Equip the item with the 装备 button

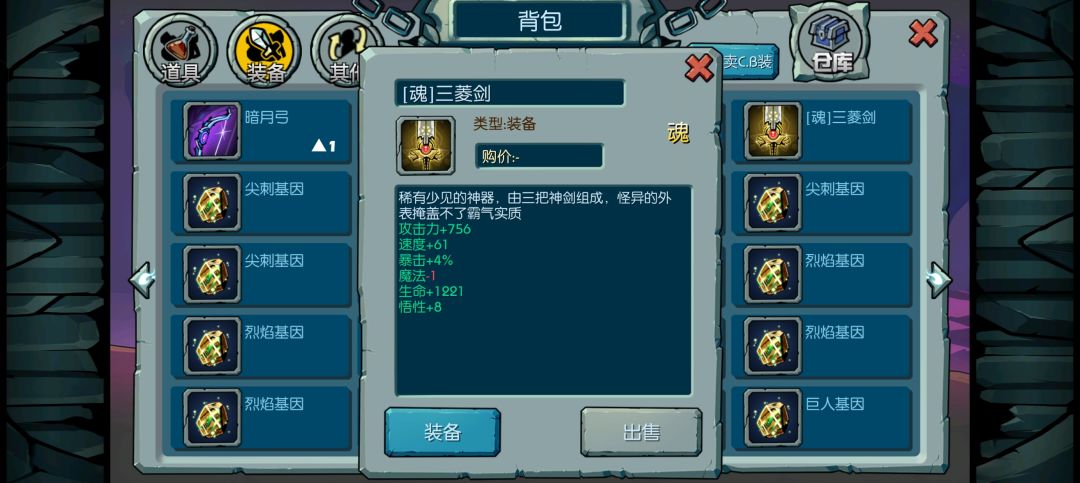[x=442, y=432]
